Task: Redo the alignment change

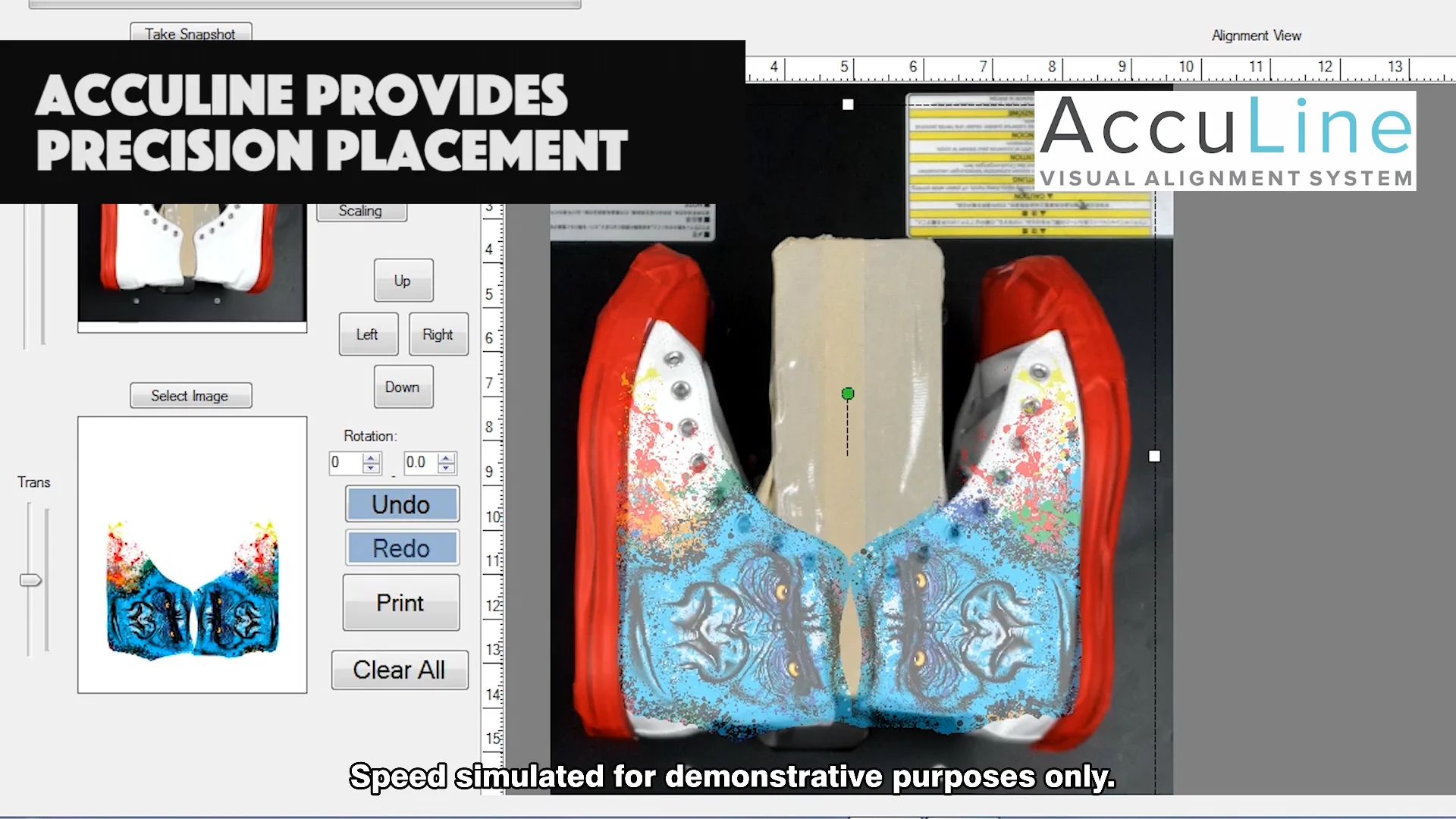Action: tap(402, 548)
